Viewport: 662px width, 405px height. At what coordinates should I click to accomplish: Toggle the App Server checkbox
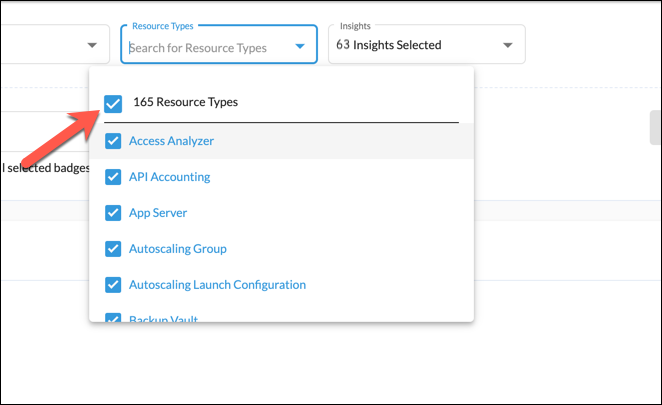[113, 213]
